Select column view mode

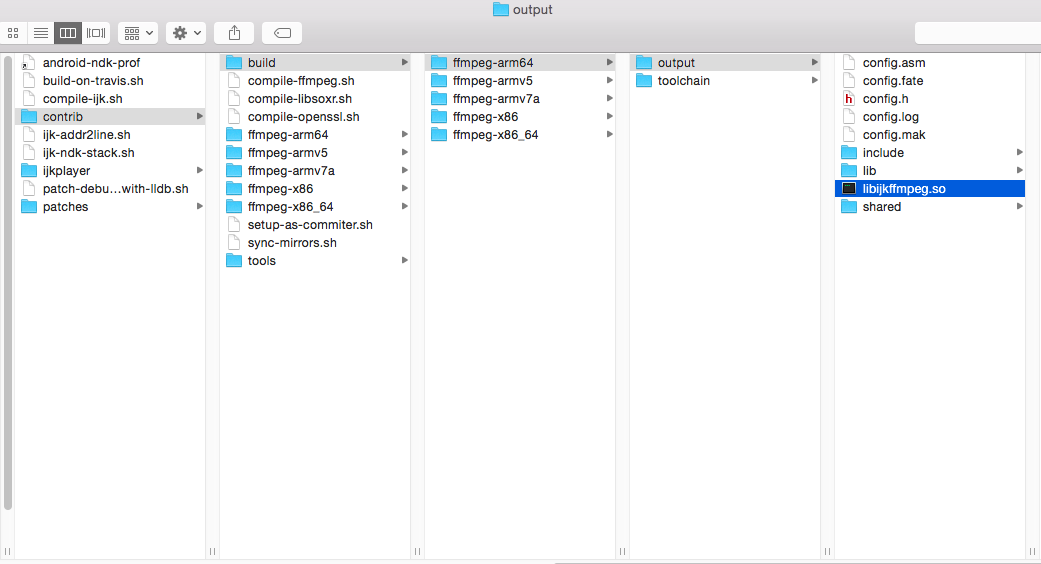point(68,33)
